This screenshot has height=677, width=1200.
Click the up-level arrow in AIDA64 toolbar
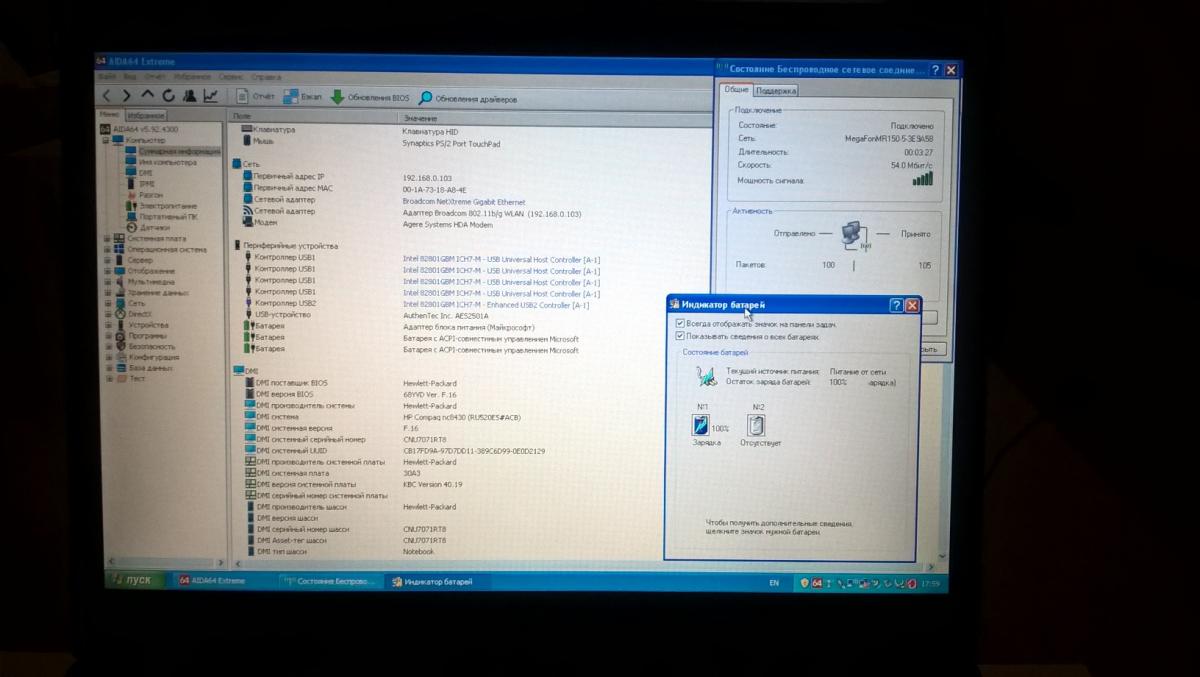point(148,96)
